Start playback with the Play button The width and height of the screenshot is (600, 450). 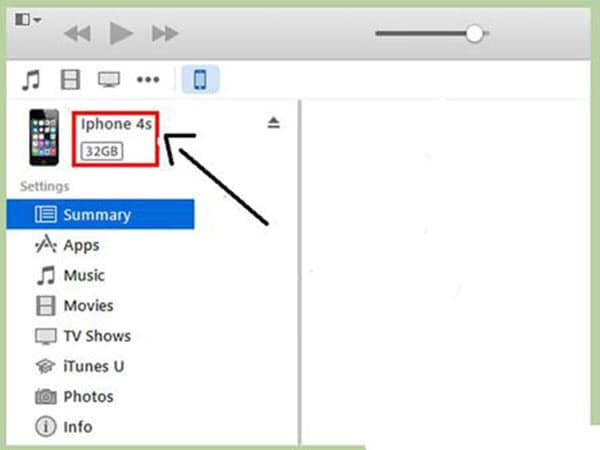(x=121, y=33)
